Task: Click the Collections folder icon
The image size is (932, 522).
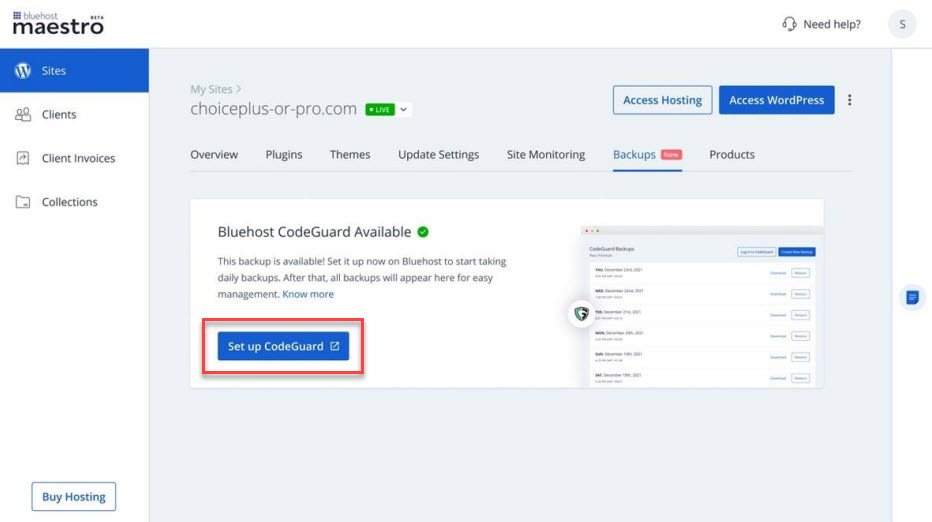Action: pyautogui.click(x=23, y=202)
